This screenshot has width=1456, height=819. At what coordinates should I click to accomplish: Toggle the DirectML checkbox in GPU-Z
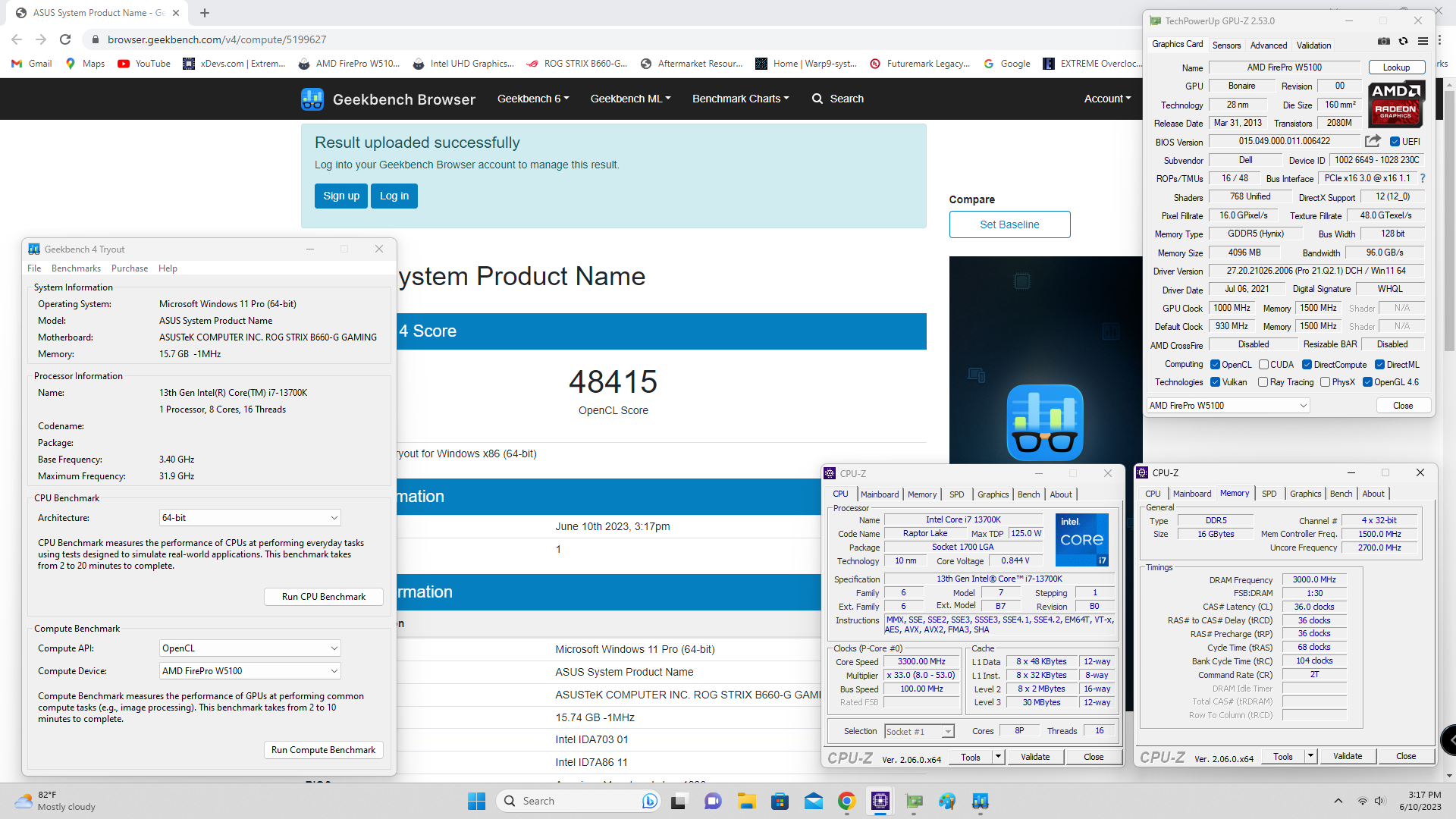pyautogui.click(x=1380, y=365)
